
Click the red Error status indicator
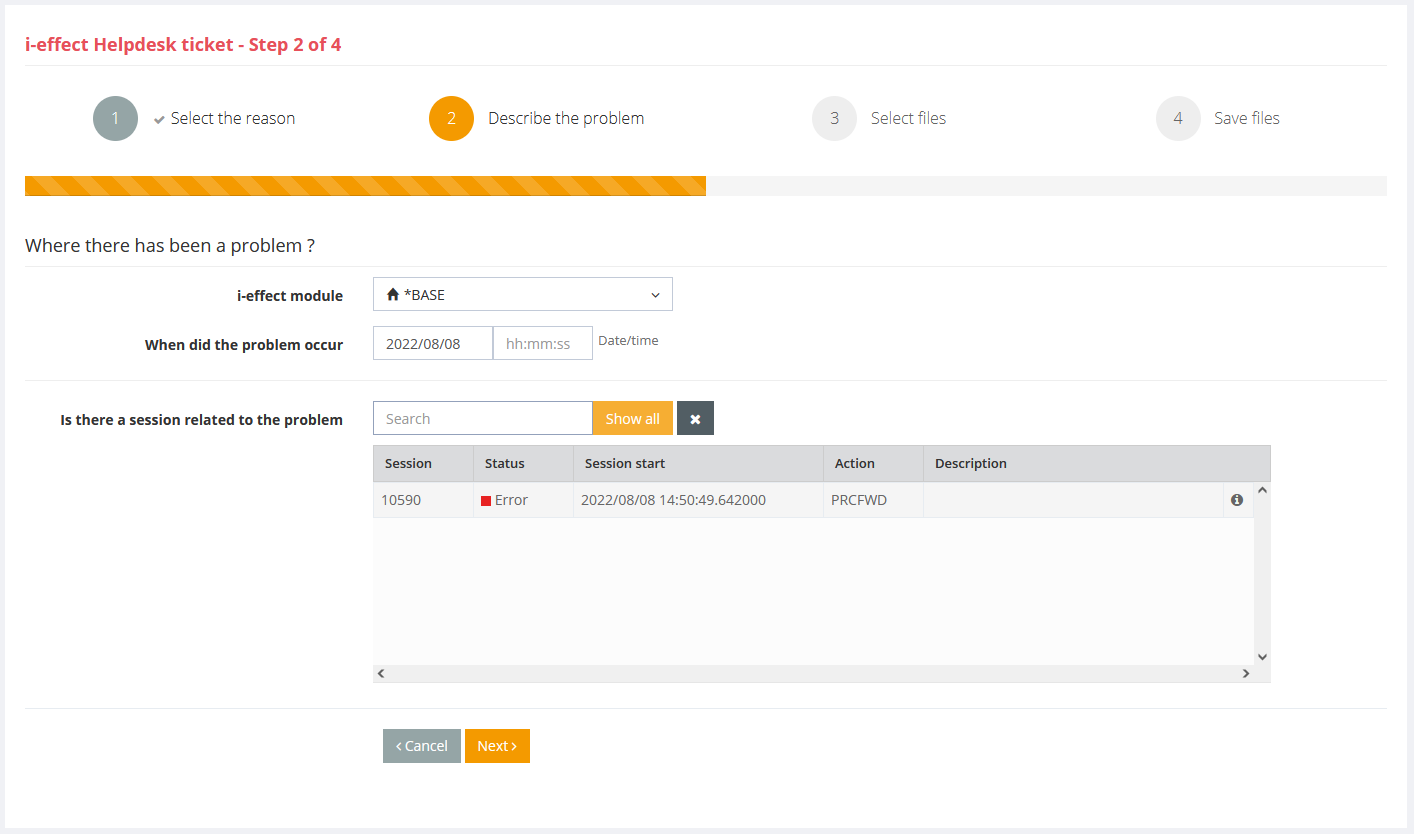coord(486,501)
